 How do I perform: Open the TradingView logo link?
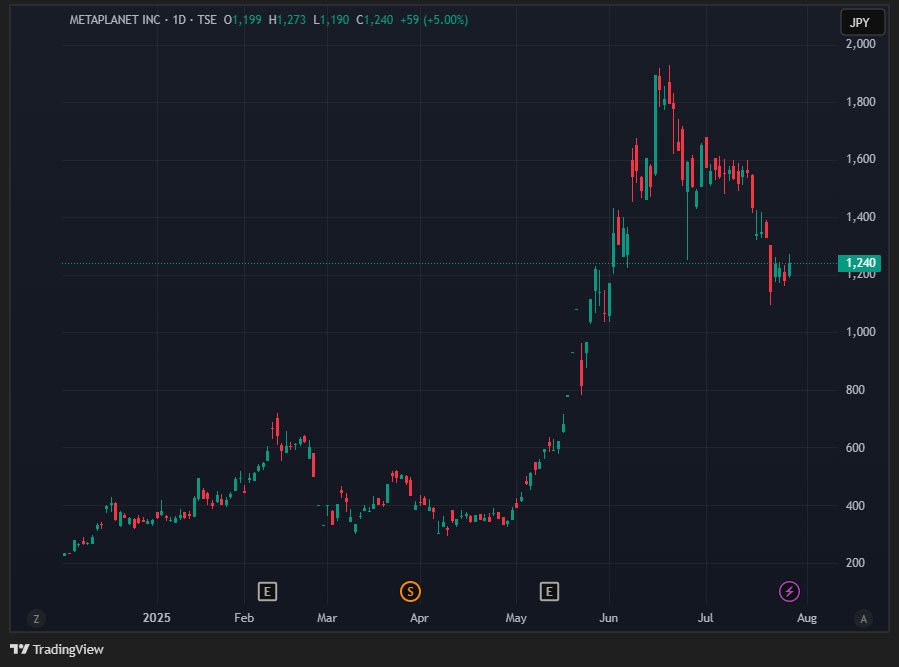coord(57,649)
